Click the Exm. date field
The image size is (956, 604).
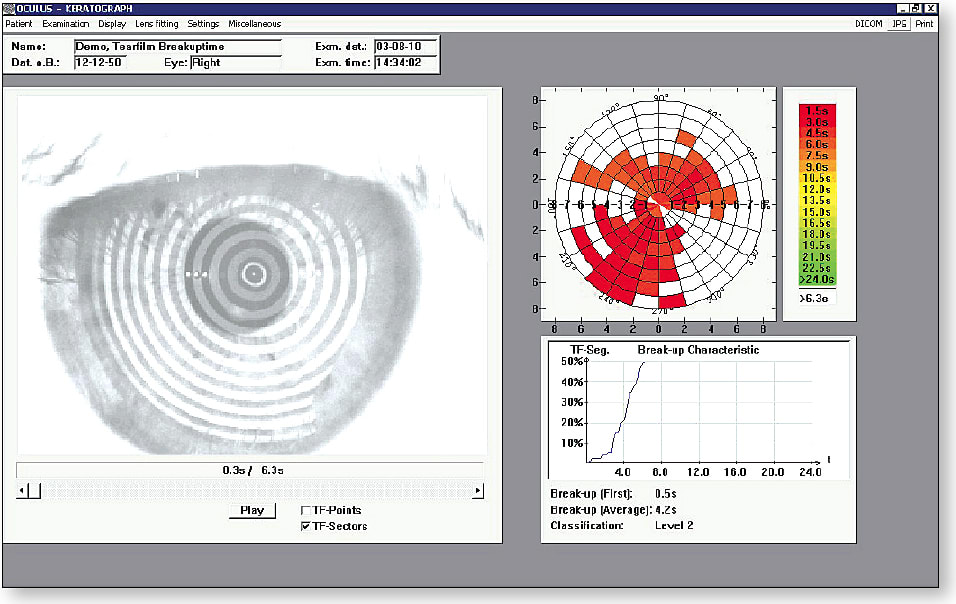[404, 44]
